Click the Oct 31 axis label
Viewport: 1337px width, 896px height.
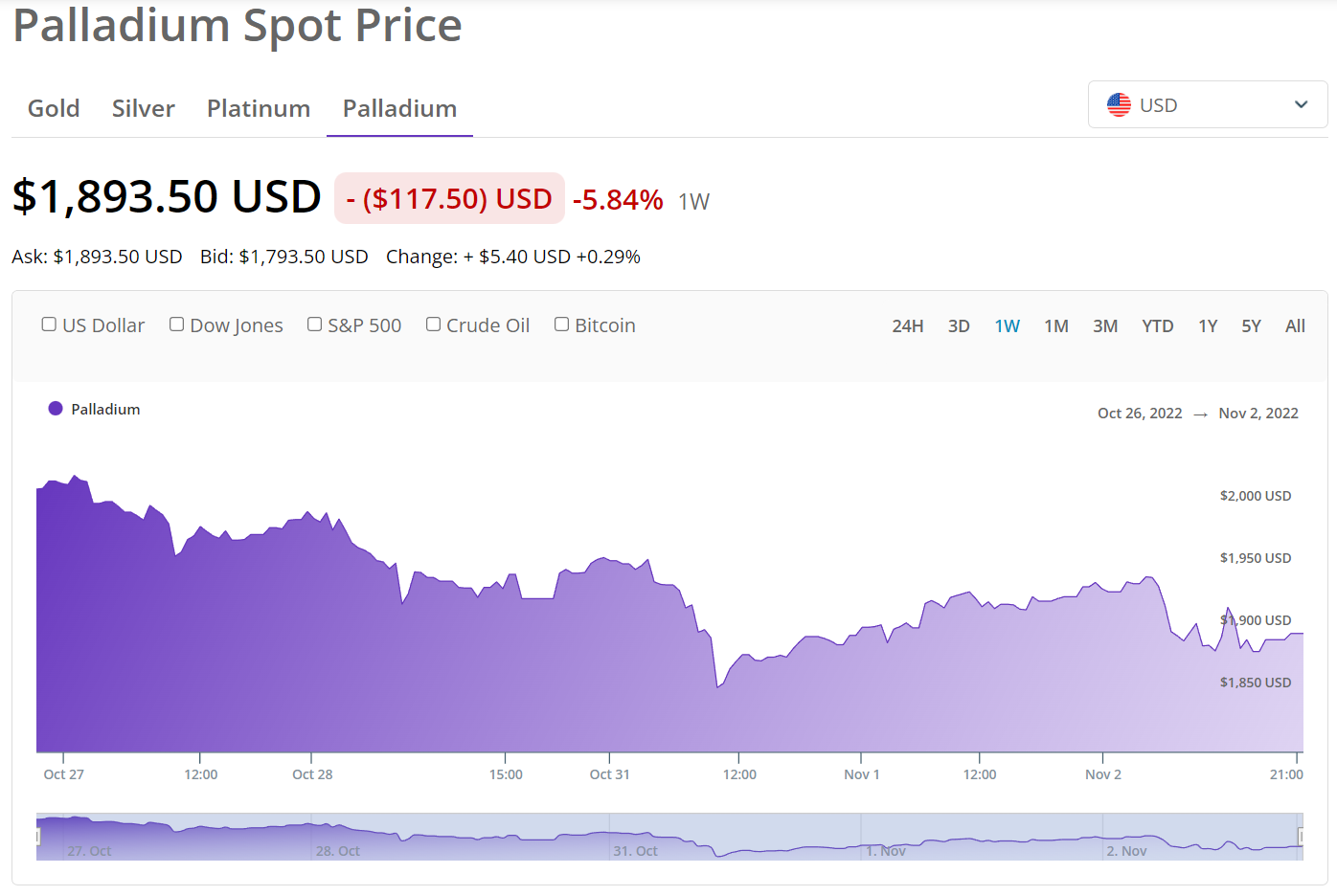pos(609,774)
